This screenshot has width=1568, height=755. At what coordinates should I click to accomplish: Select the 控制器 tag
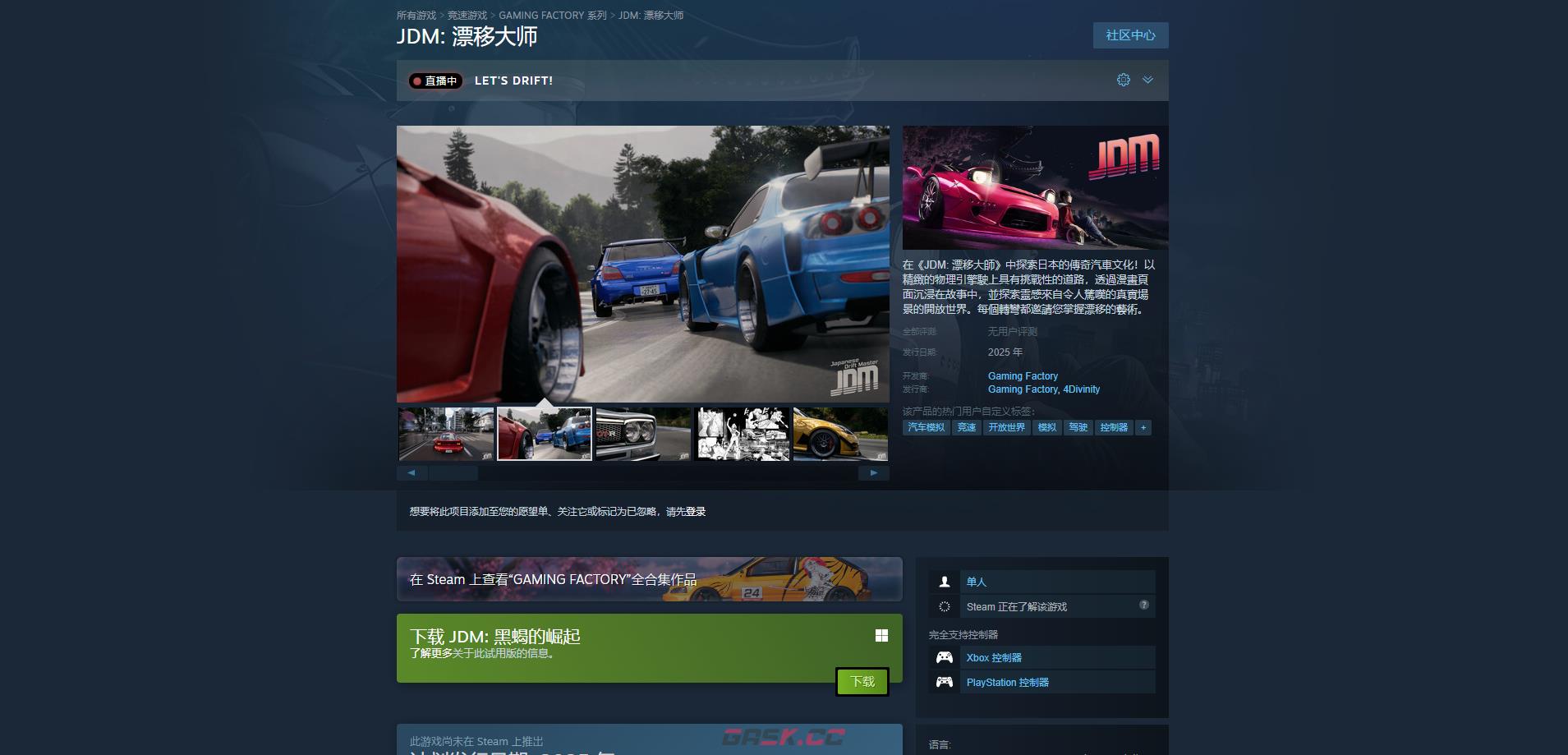1114,427
